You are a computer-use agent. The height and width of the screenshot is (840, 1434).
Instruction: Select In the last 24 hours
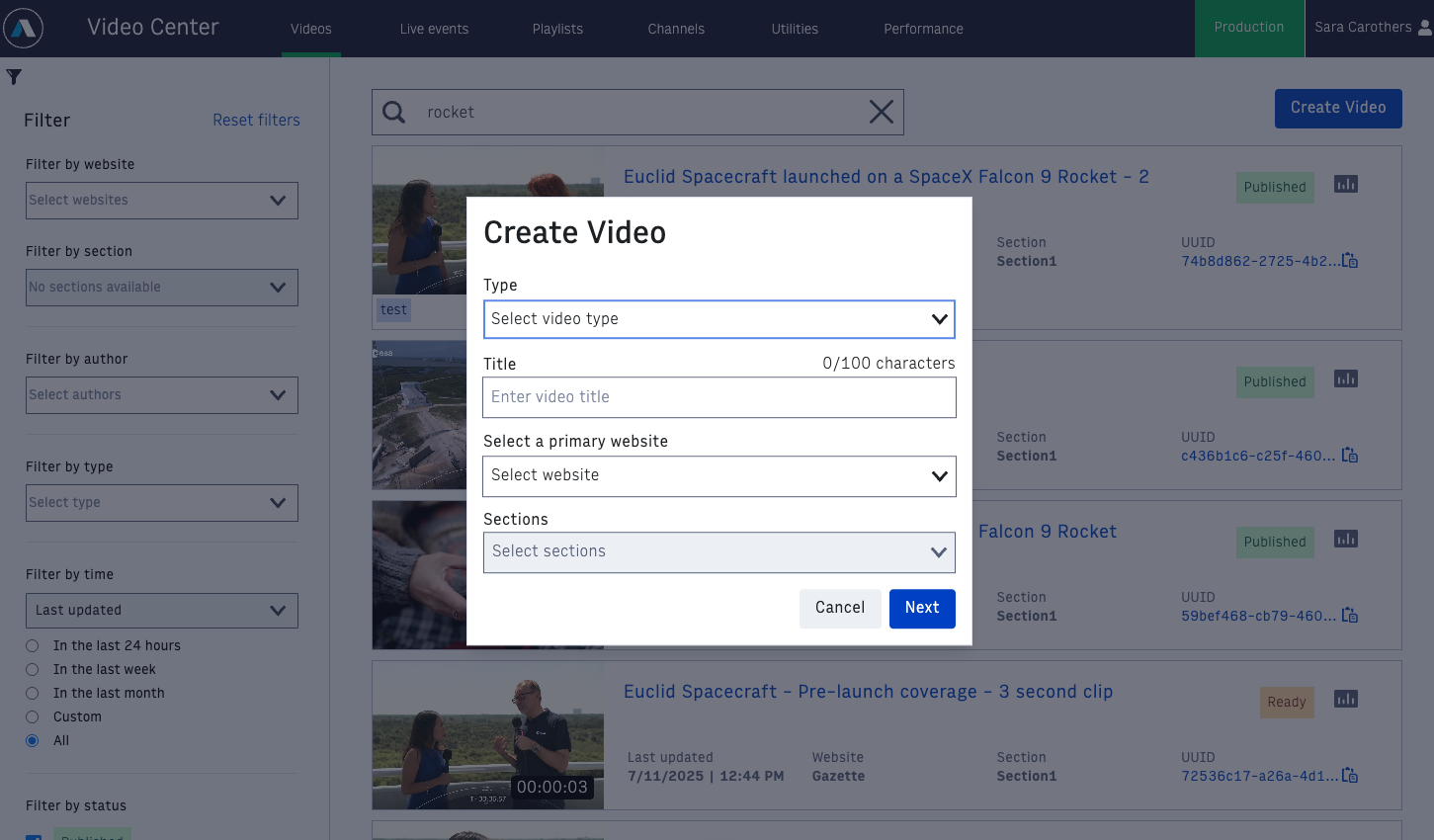33,645
